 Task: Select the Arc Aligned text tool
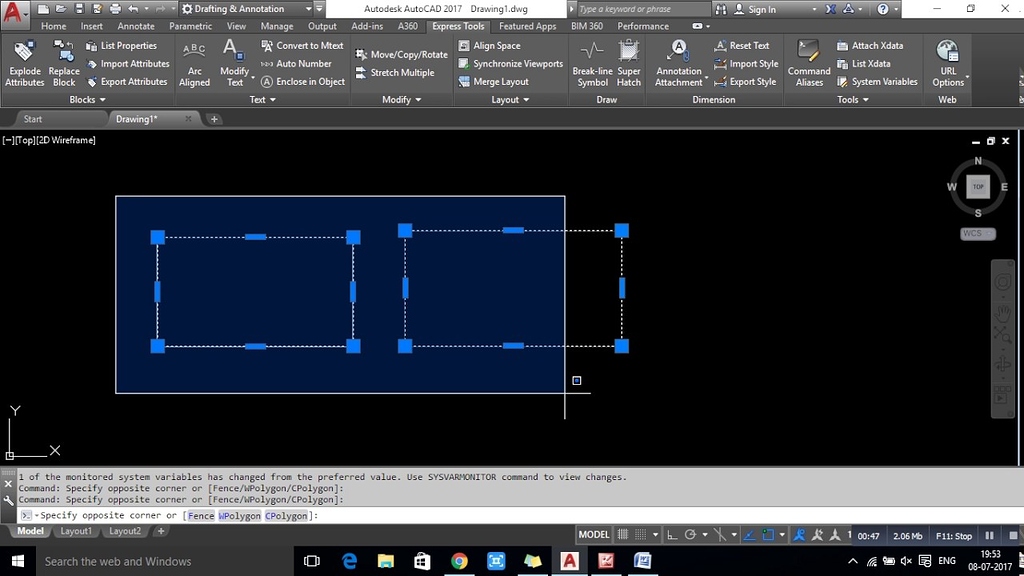point(194,62)
